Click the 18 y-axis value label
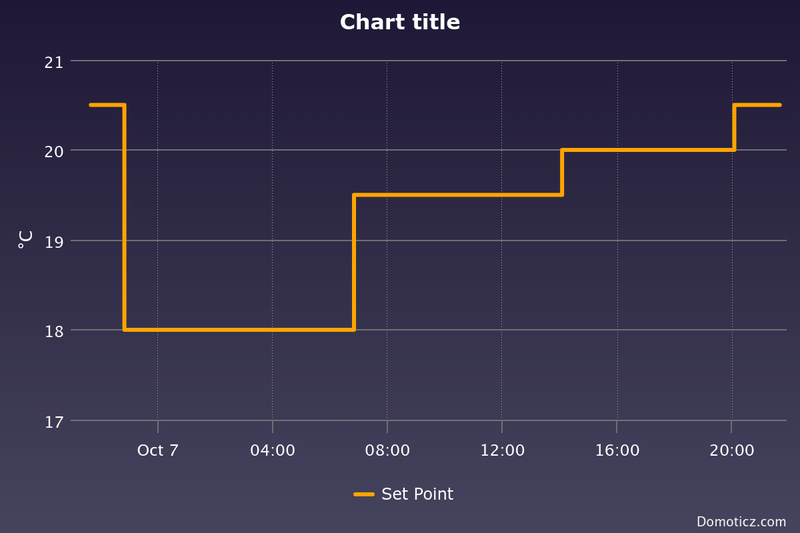Screen dimensions: 800x533 click(x=53, y=331)
